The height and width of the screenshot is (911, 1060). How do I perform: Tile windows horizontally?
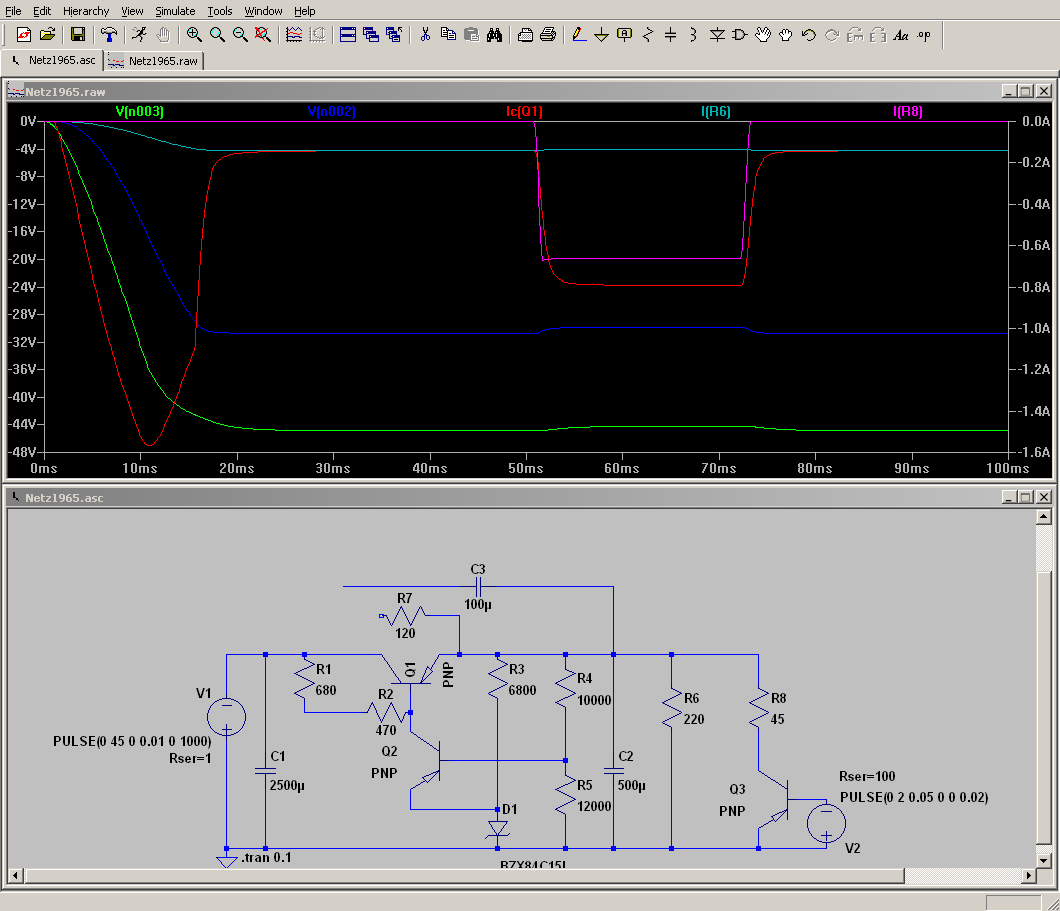click(347, 34)
